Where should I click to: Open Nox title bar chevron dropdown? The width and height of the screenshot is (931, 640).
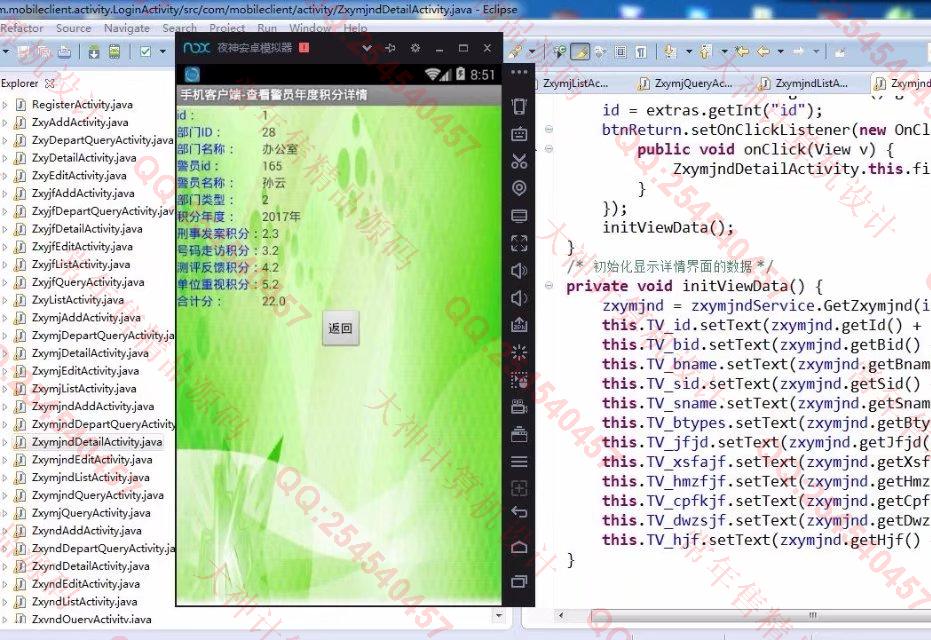pos(367,48)
